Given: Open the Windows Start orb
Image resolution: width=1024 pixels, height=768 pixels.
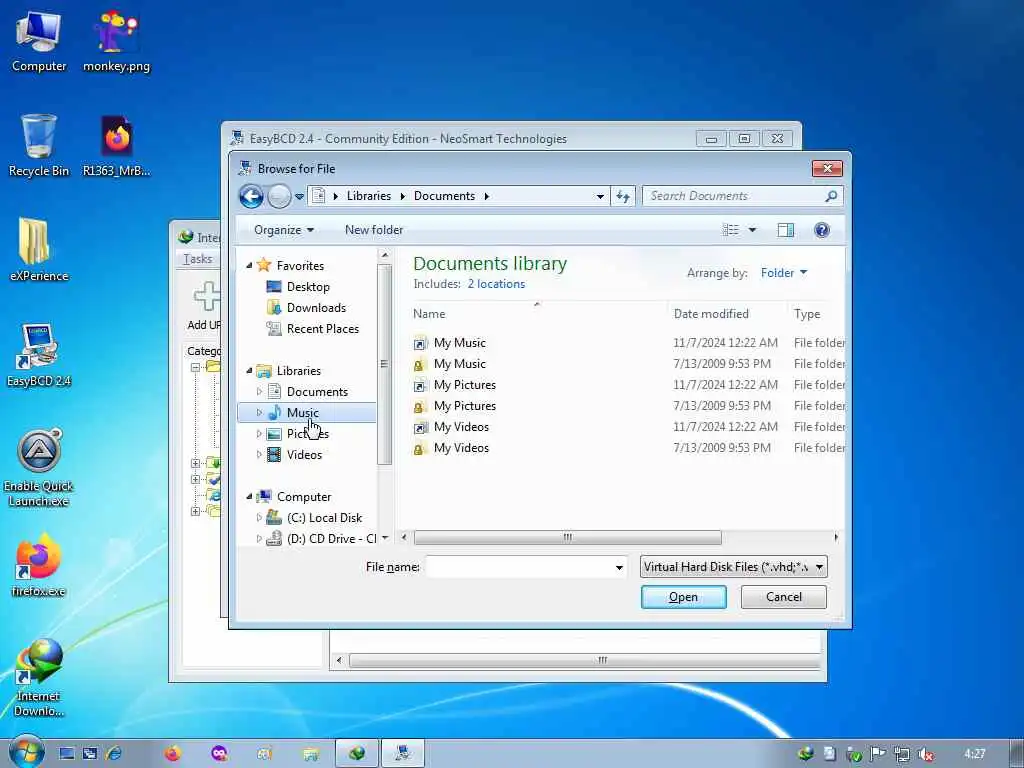Looking at the screenshot, I should click(x=27, y=752).
